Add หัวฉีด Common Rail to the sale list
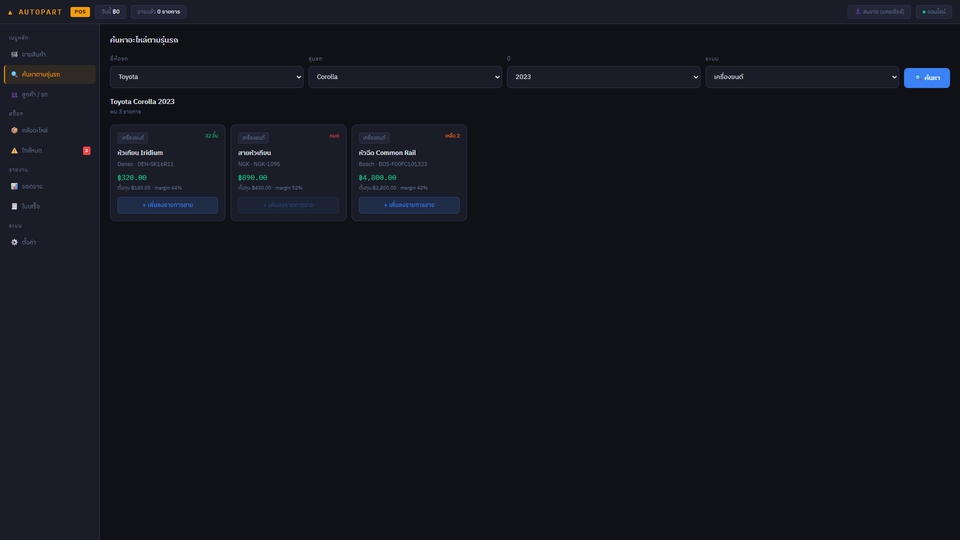The width and height of the screenshot is (960, 540). tap(409, 205)
